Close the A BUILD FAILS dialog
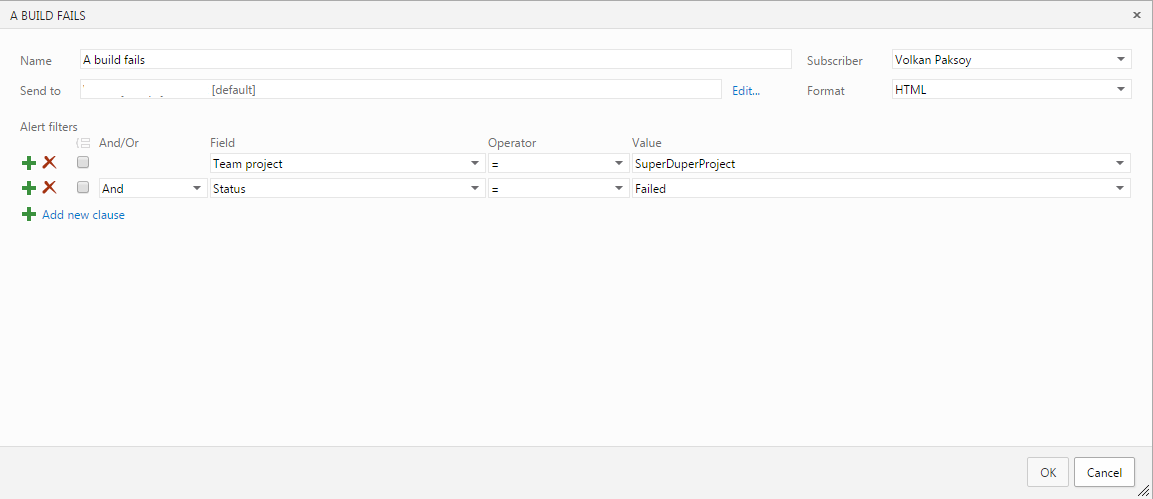Viewport: 1153px width, 499px height. coord(1136,15)
